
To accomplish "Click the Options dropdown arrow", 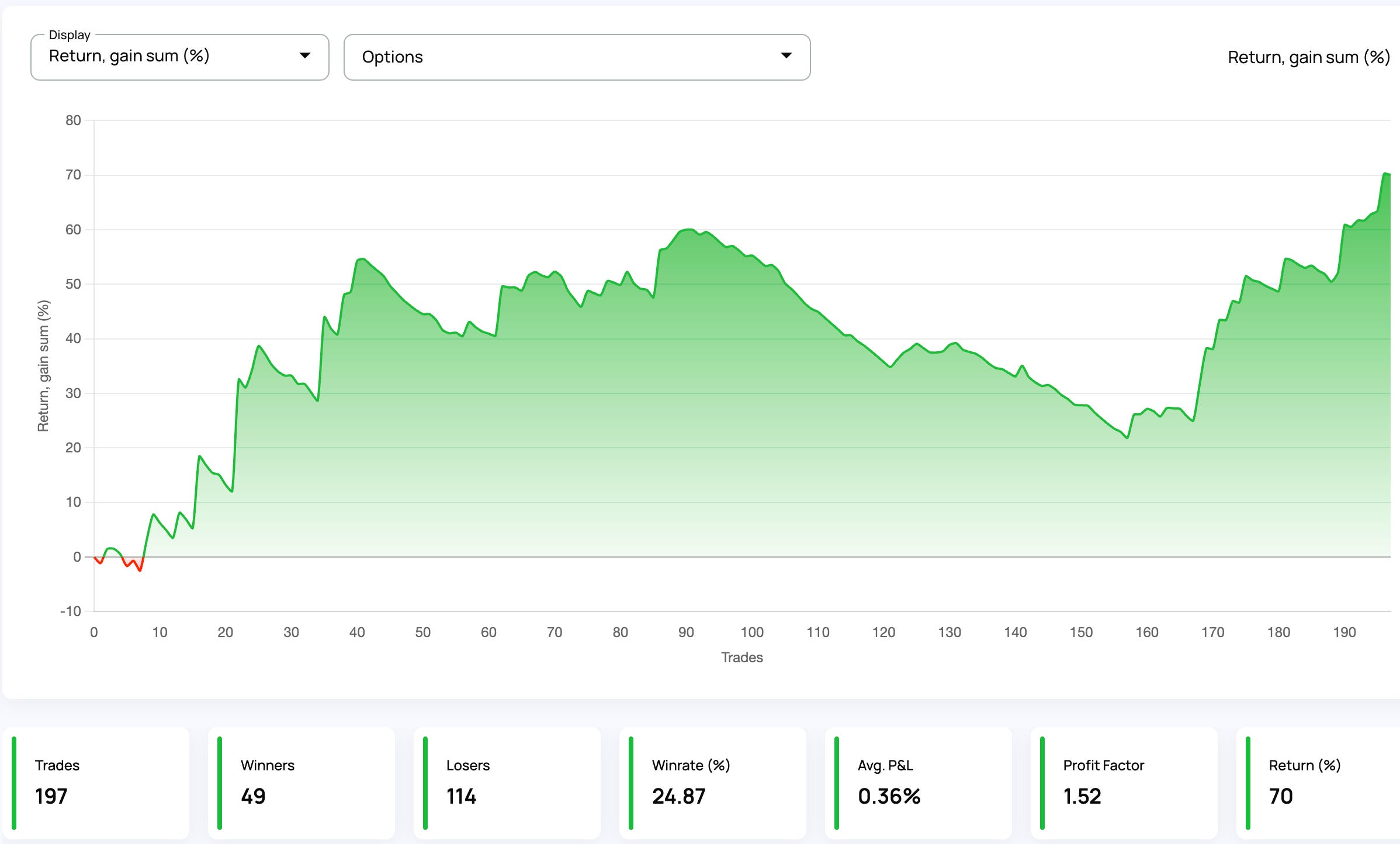I will click(x=786, y=56).
